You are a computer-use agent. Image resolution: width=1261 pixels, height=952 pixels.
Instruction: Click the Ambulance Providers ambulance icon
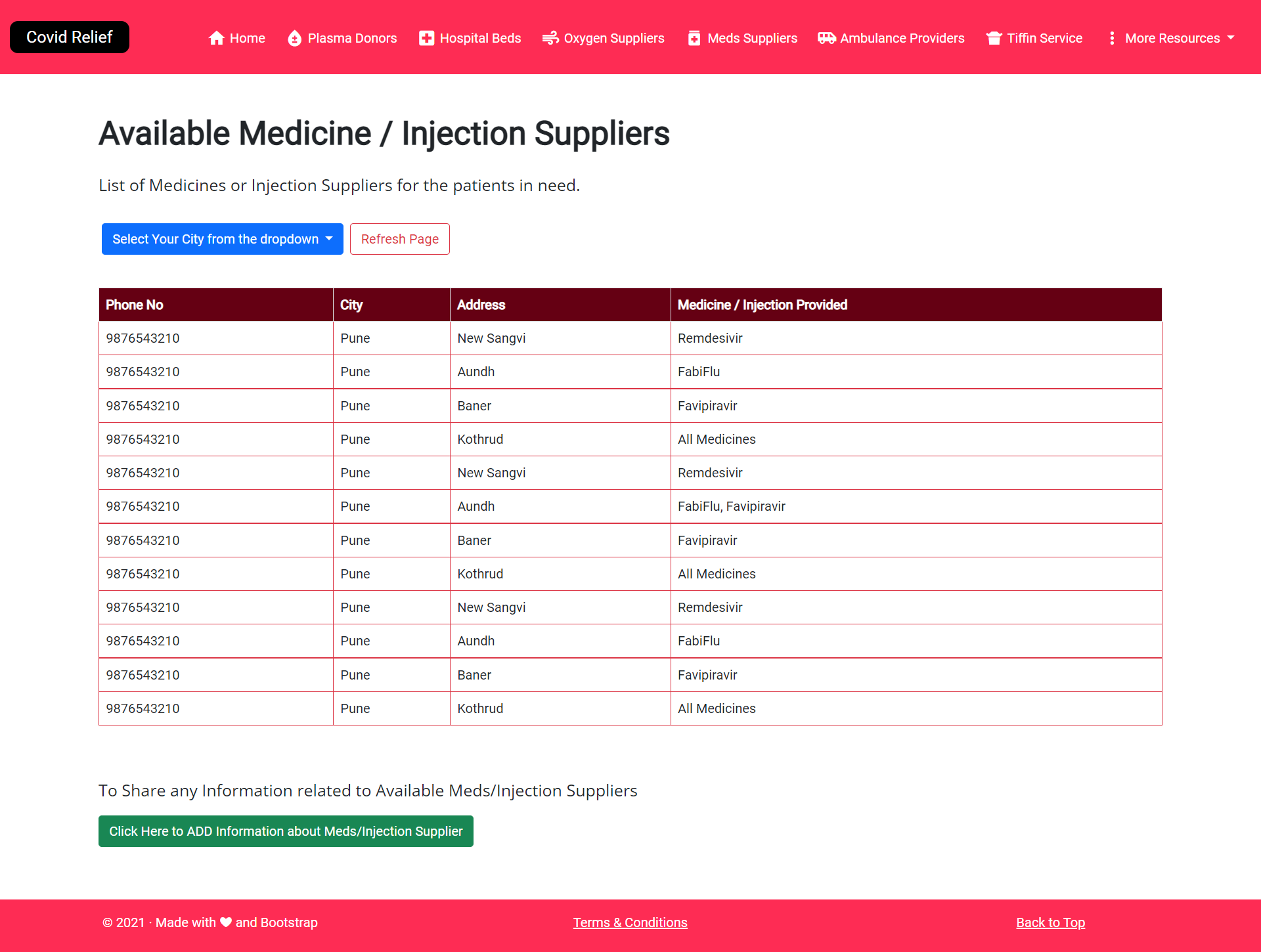pyautogui.click(x=826, y=38)
